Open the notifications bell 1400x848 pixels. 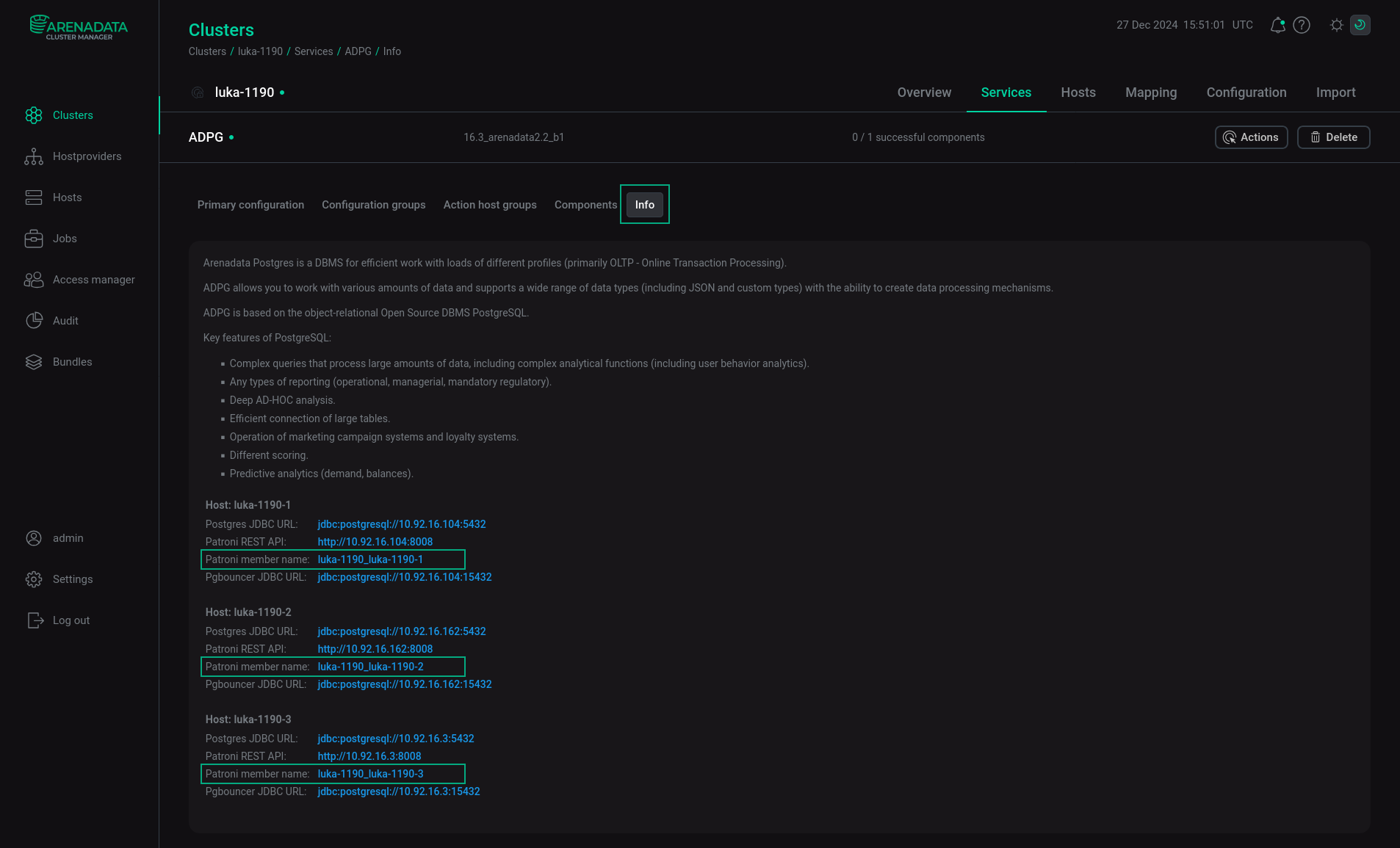coord(1278,25)
